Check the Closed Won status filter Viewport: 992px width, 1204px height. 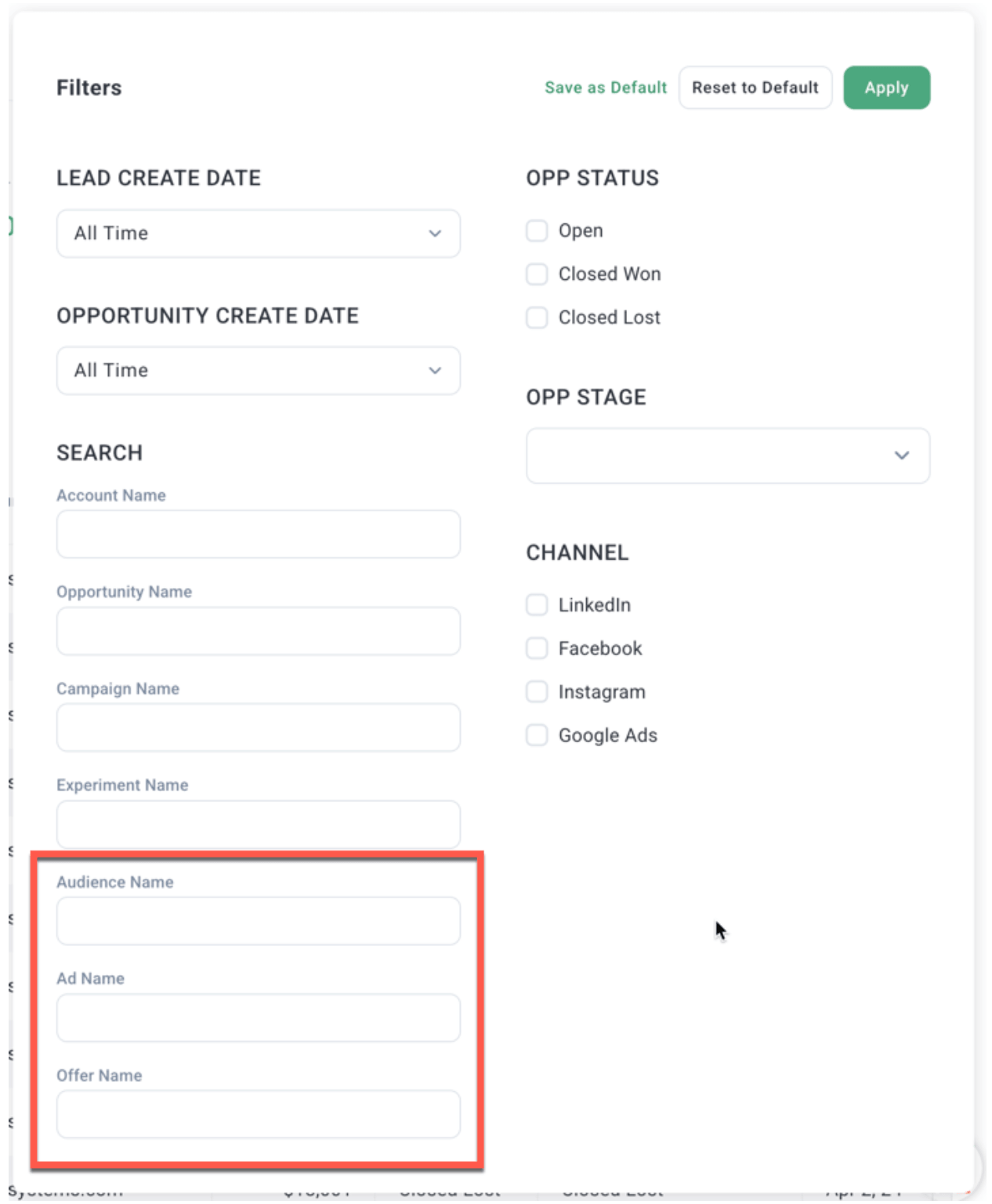(536, 274)
